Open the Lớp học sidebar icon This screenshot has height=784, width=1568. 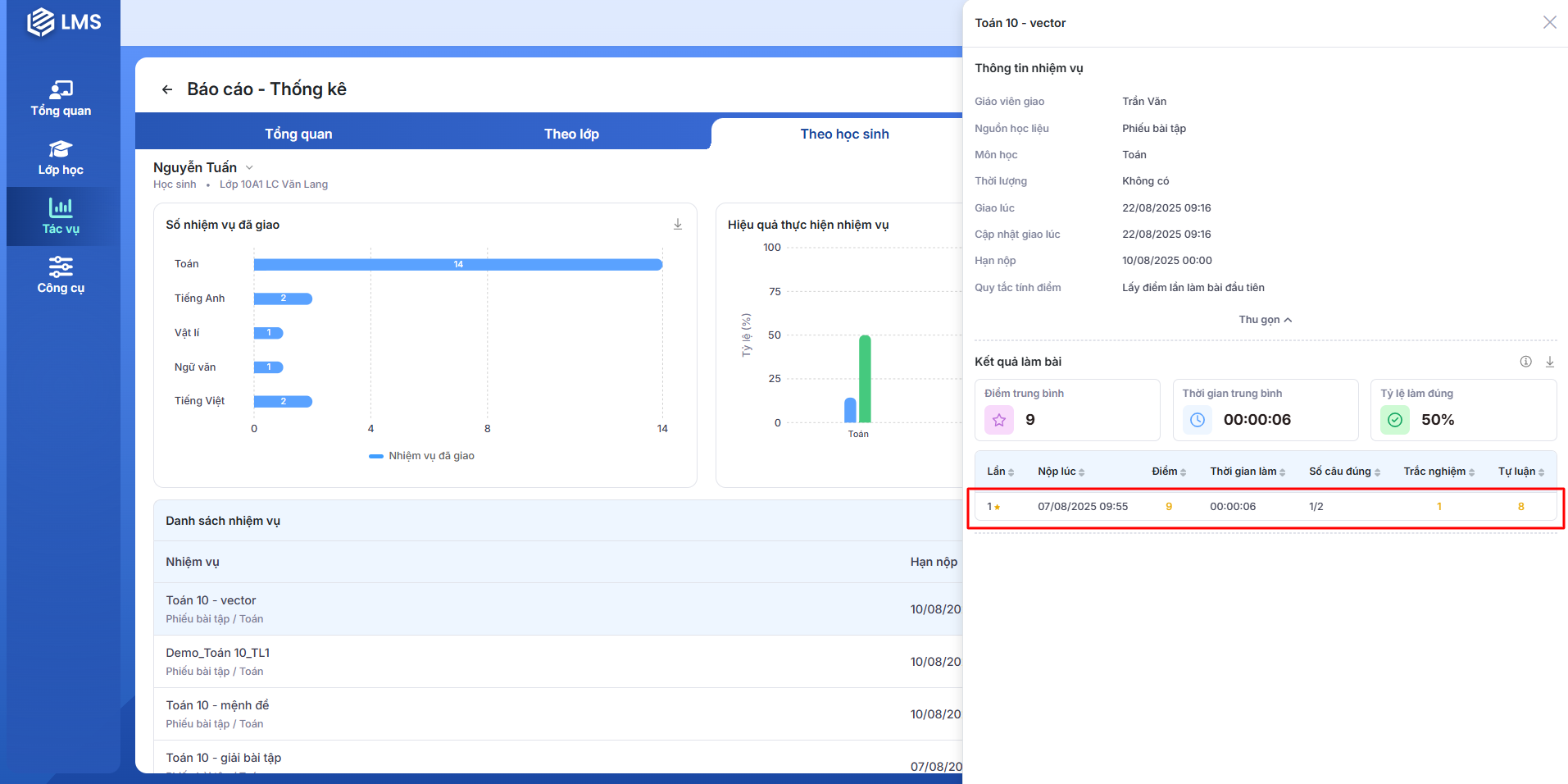click(61, 157)
